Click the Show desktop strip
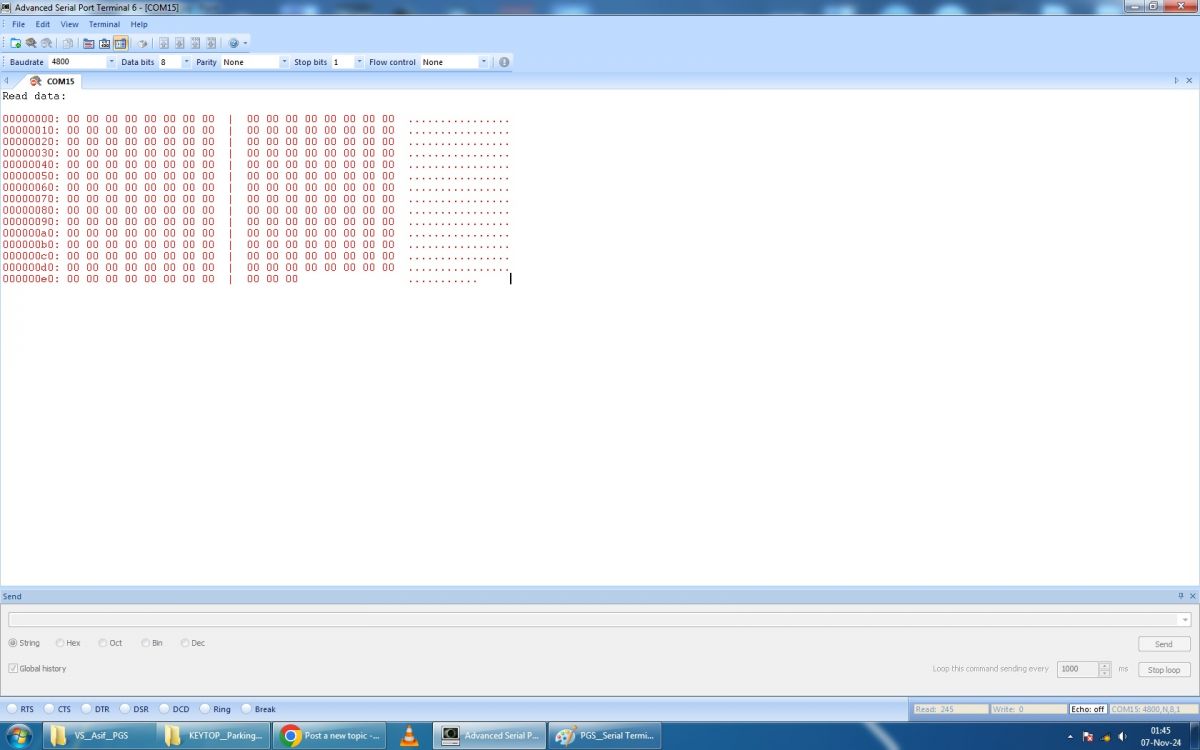 pyautogui.click(x=1194, y=736)
